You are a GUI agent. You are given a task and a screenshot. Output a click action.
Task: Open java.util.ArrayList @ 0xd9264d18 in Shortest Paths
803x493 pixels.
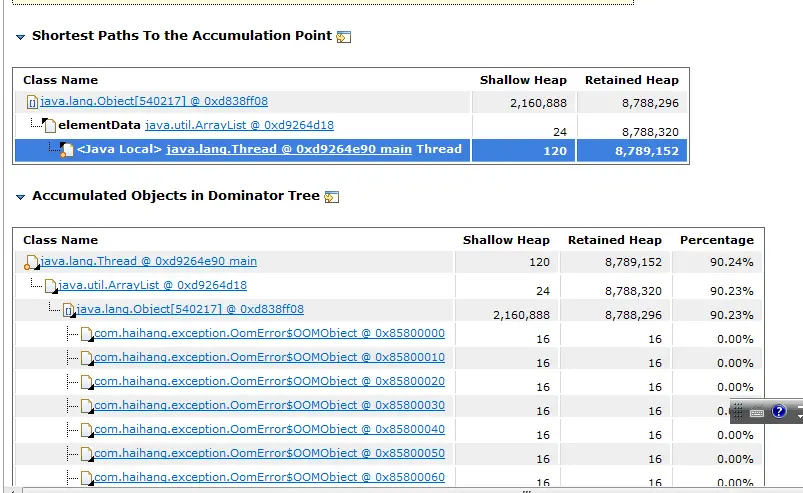click(x=239, y=125)
